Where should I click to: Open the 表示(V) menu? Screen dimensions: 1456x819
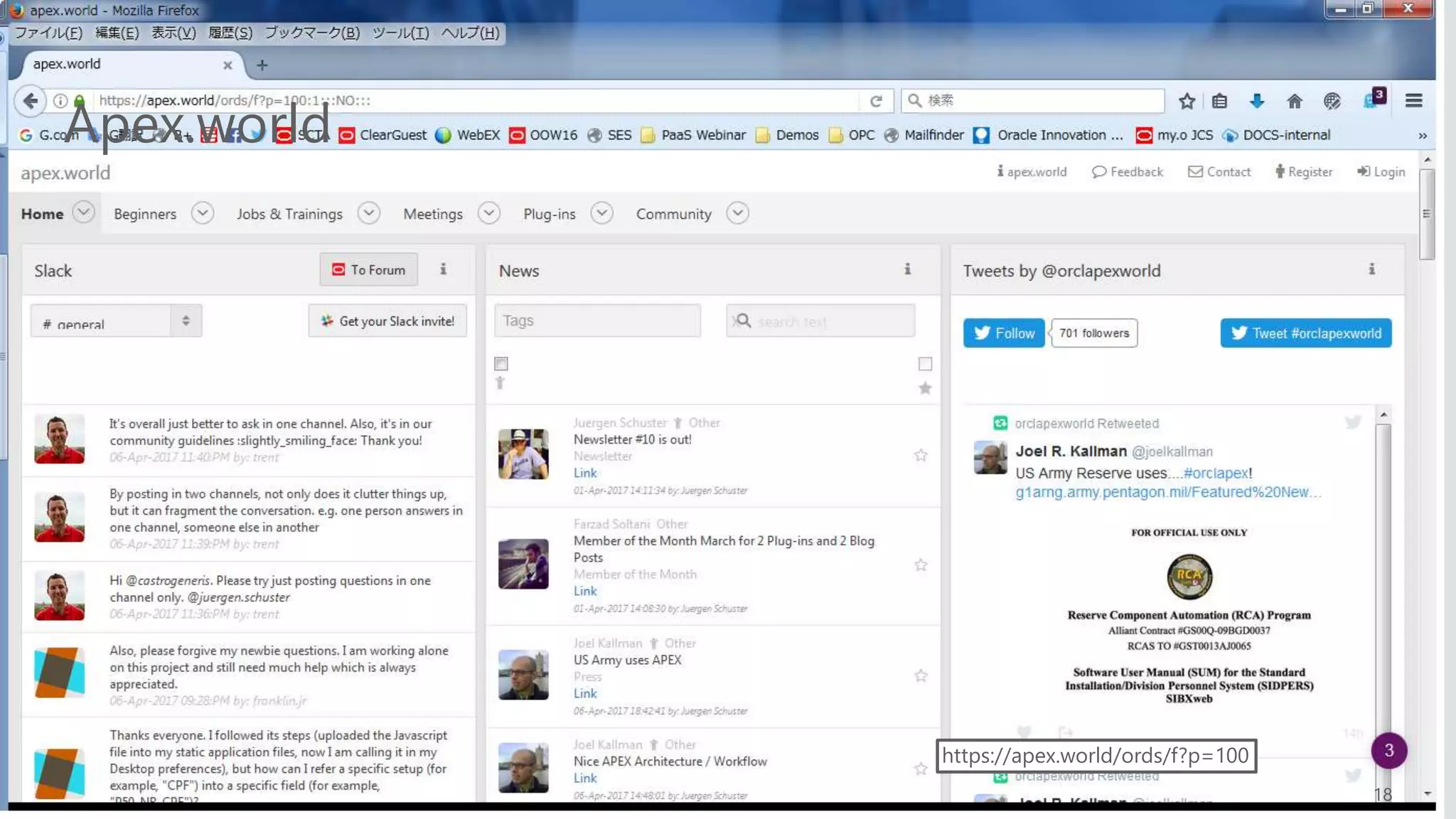(x=173, y=33)
